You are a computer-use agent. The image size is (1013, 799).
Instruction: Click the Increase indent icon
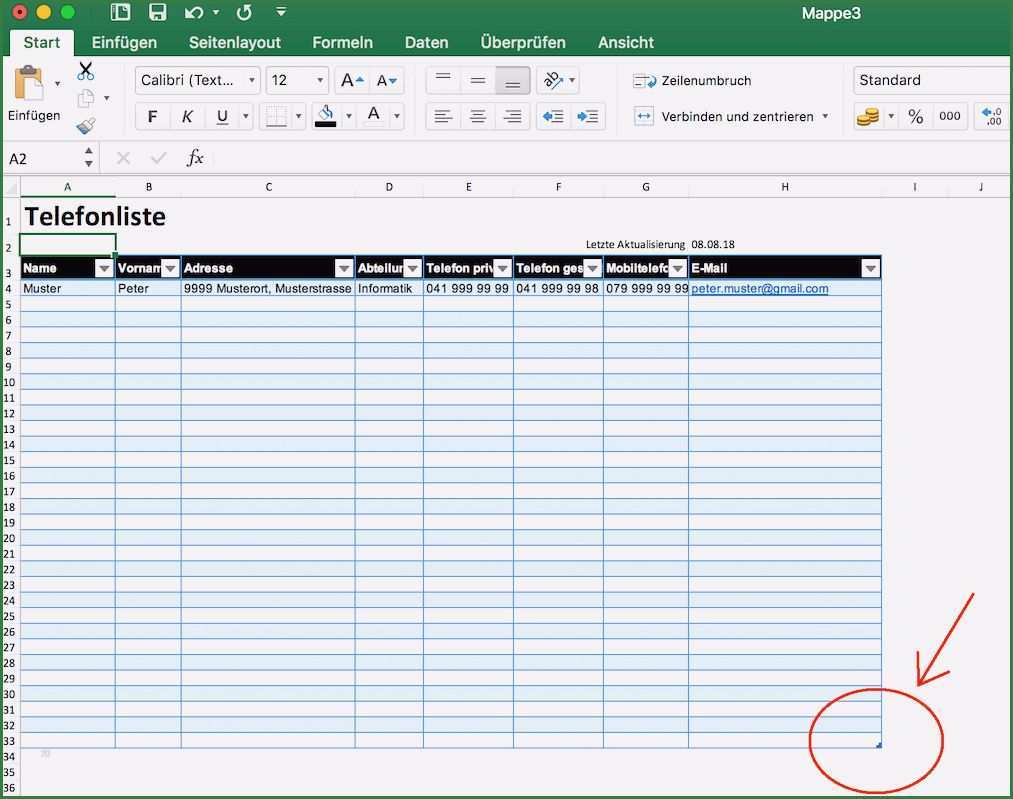coord(588,117)
